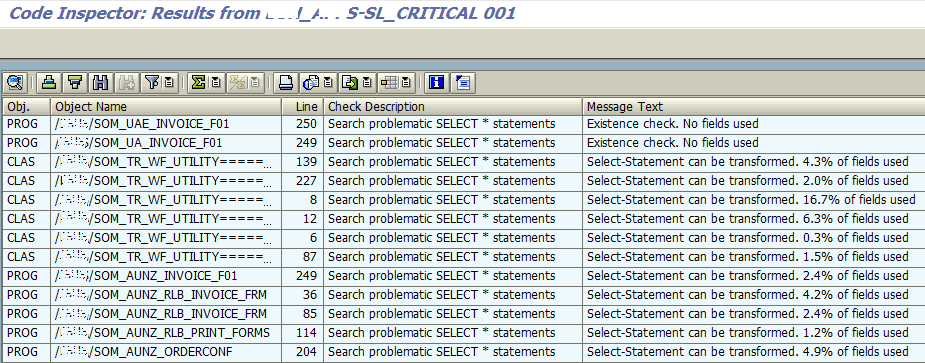Click line number 227
Viewport: 925px width, 363px height.
coord(307,181)
